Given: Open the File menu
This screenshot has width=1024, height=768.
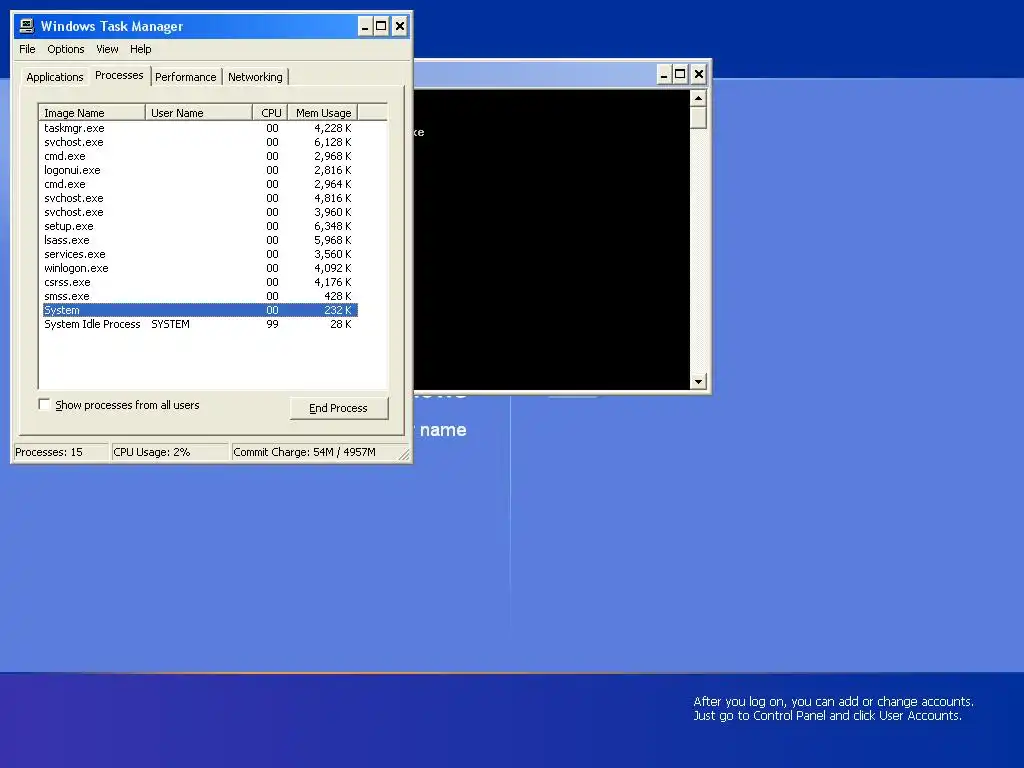Looking at the screenshot, I should tap(27, 49).
